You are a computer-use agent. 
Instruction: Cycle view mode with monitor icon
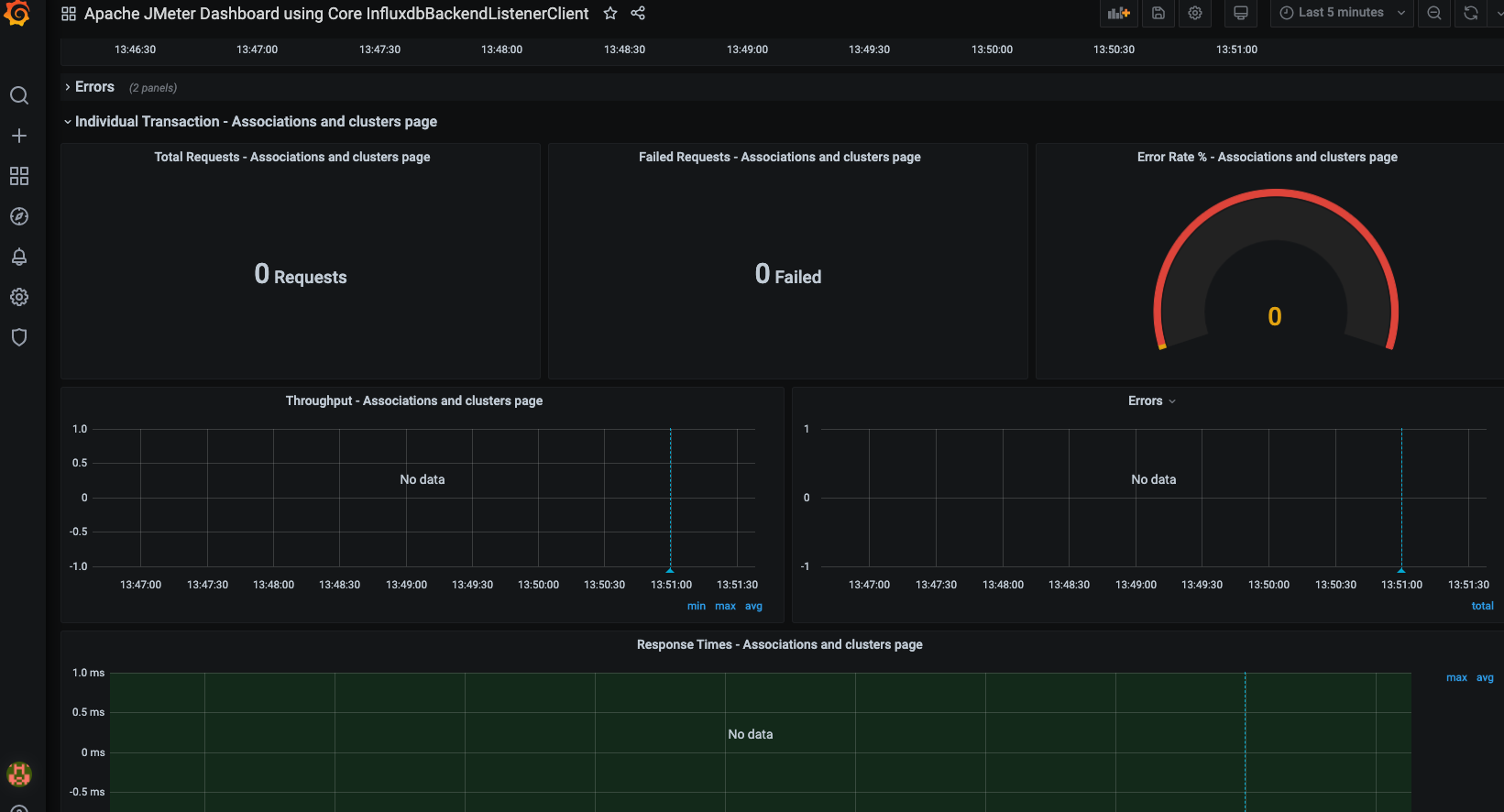tap(1241, 13)
